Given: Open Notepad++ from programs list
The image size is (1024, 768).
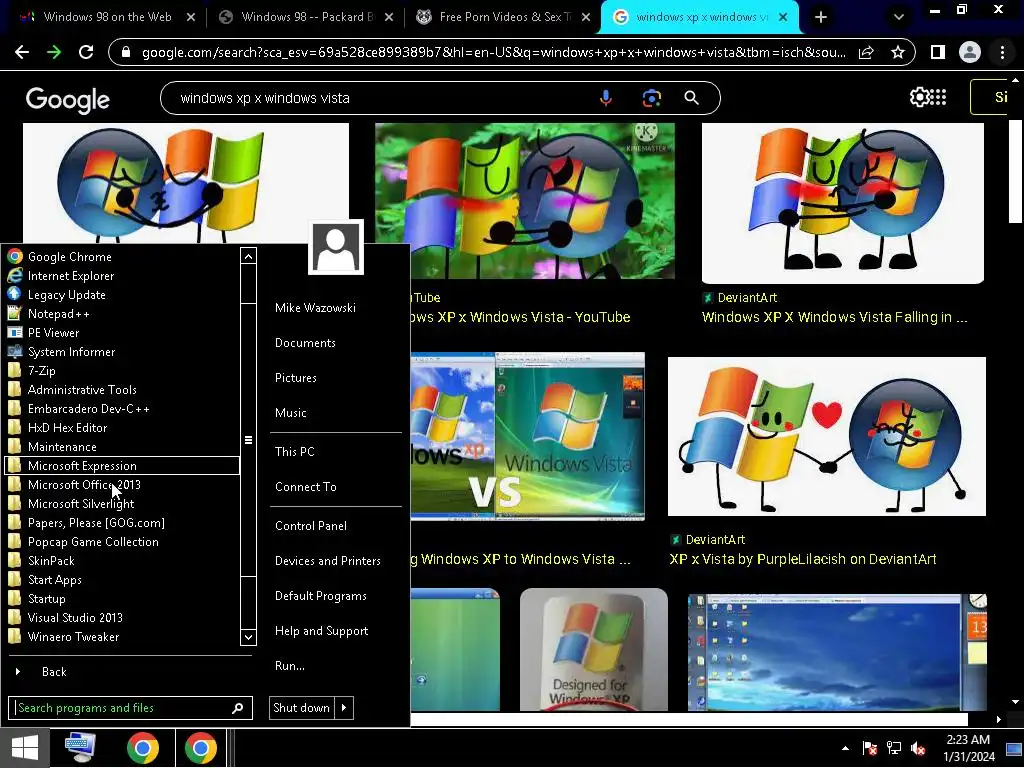Looking at the screenshot, I should tap(123, 313).
